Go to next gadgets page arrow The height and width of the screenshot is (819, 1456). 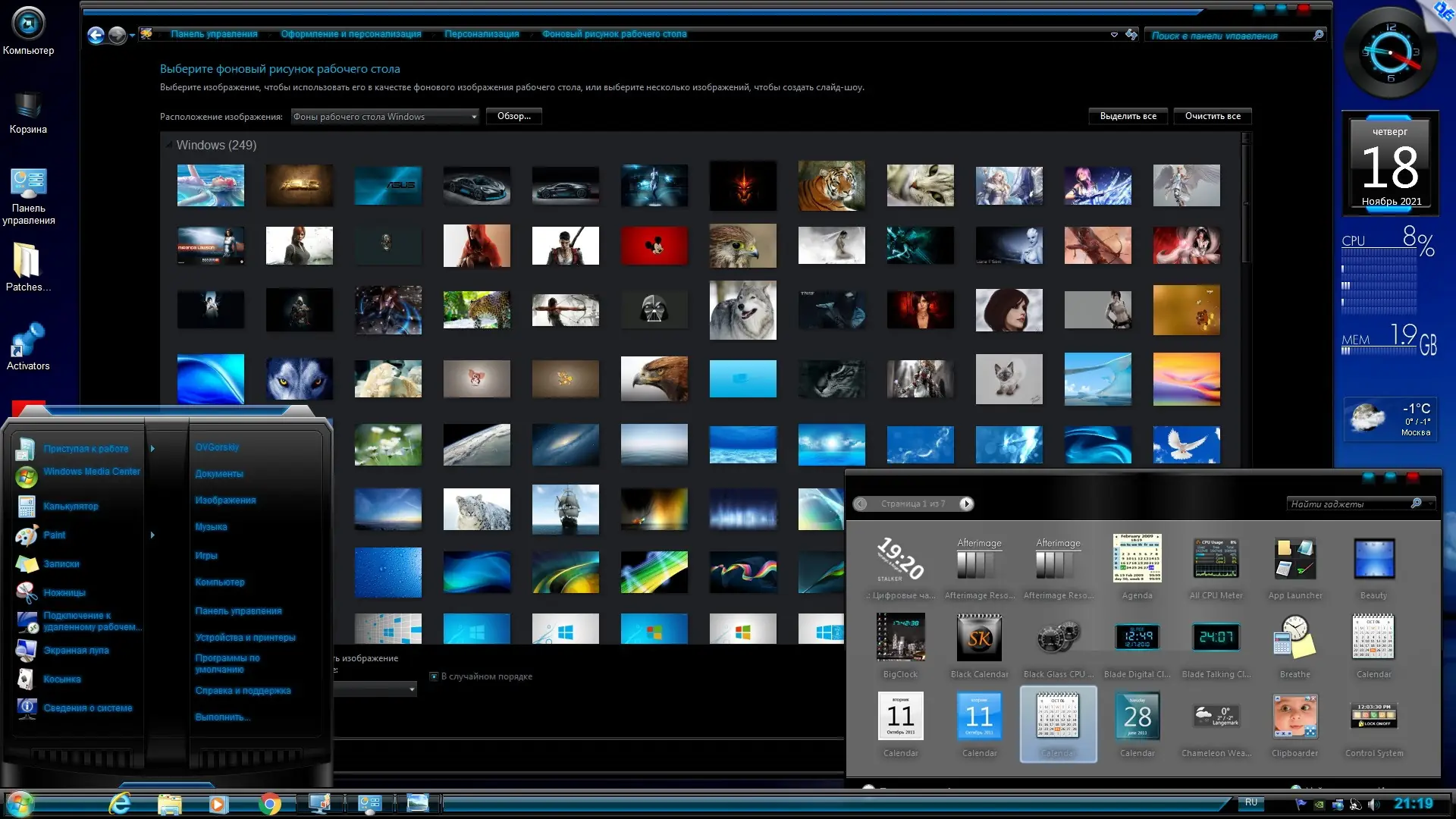click(966, 504)
